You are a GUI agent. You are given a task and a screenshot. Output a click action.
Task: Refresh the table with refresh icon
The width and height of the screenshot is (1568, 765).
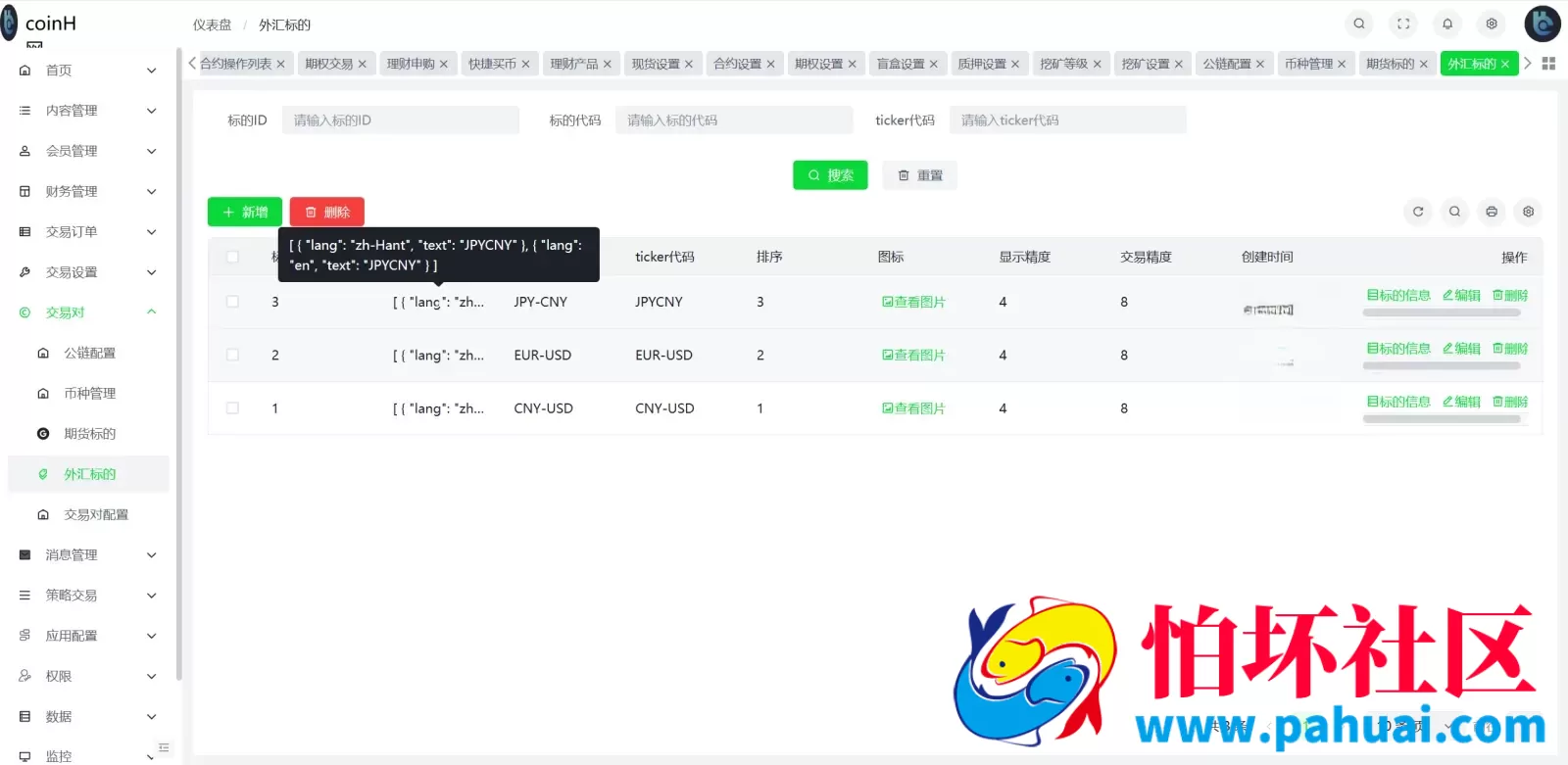[x=1418, y=212]
